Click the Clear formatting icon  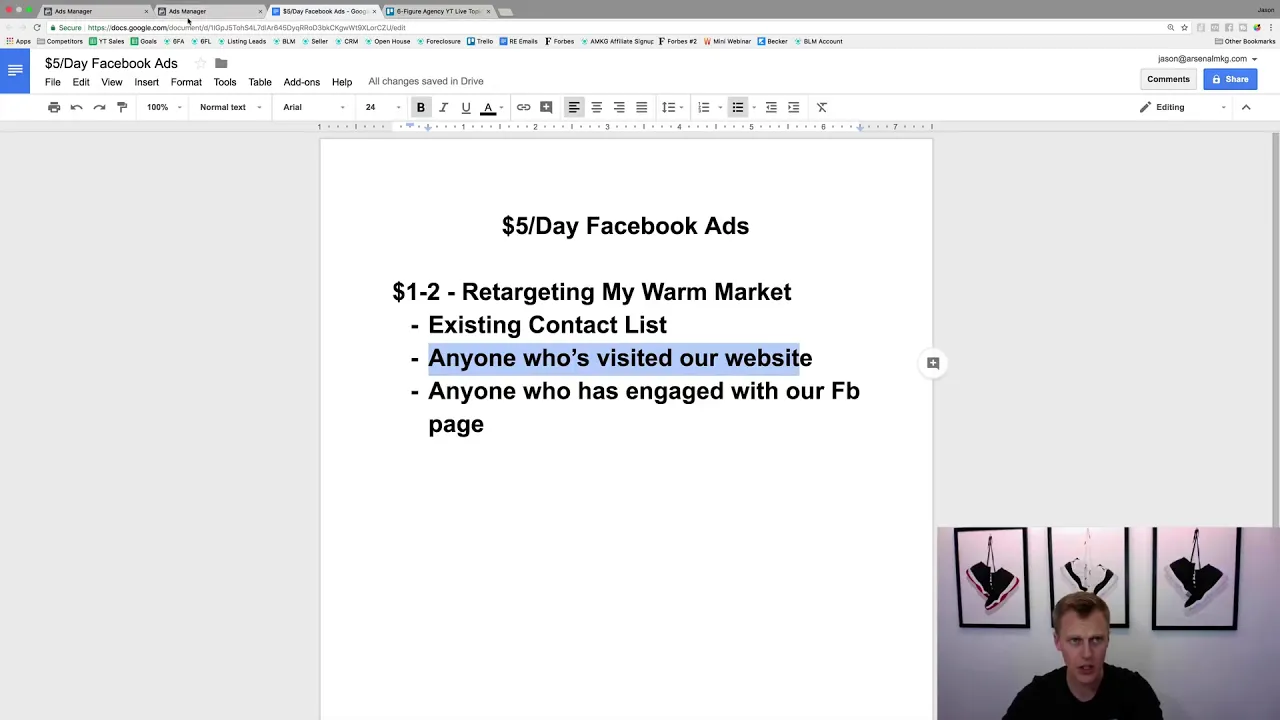[822, 107]
